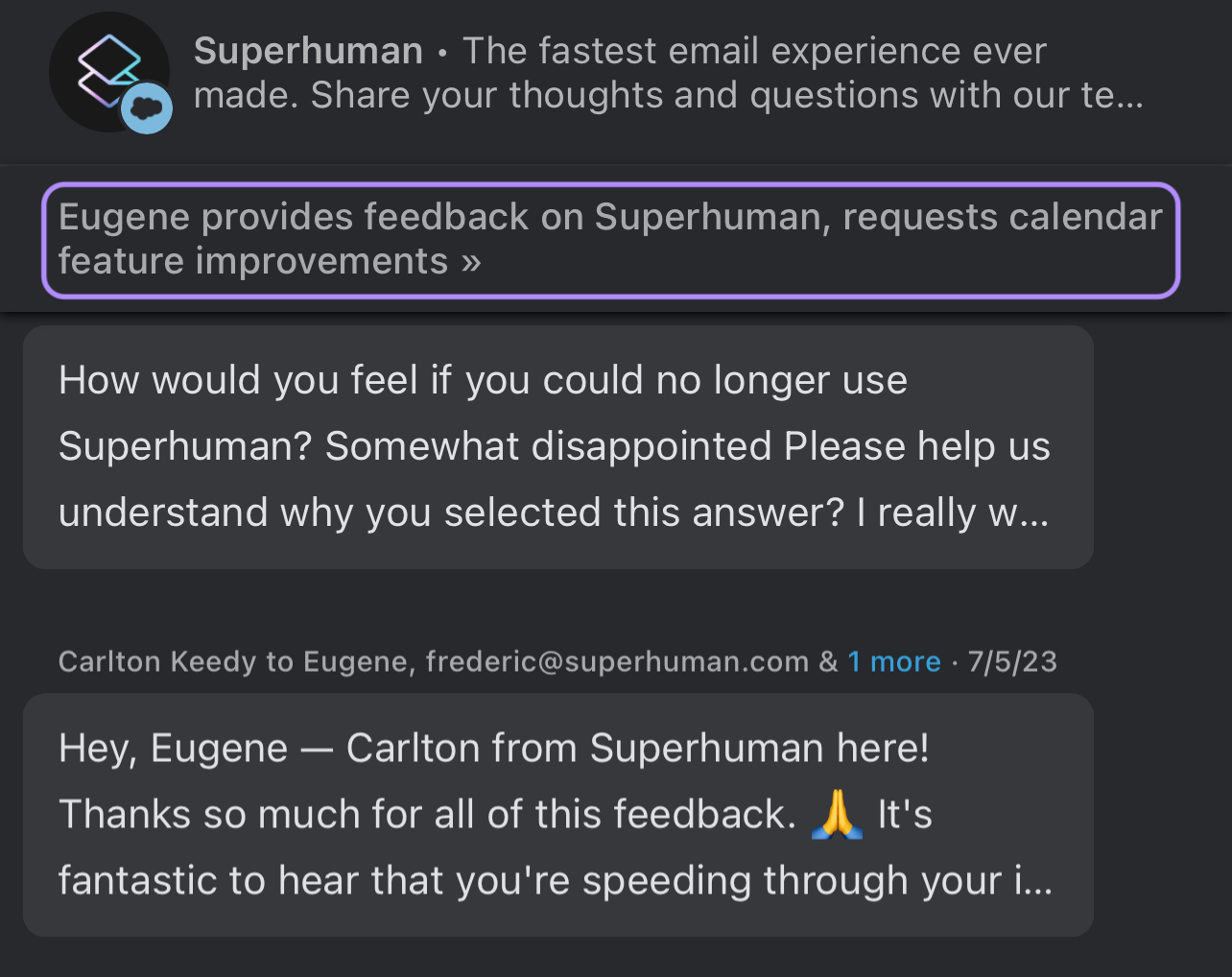The image size is (1232, 977).
Task: Click the Salesforce cloud badge on avatar
Action: (147, 108)
